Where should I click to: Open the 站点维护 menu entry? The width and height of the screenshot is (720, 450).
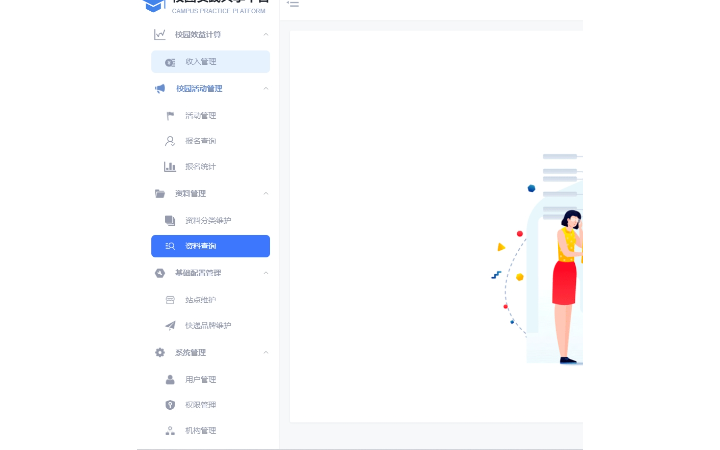(x=210, y=300)
